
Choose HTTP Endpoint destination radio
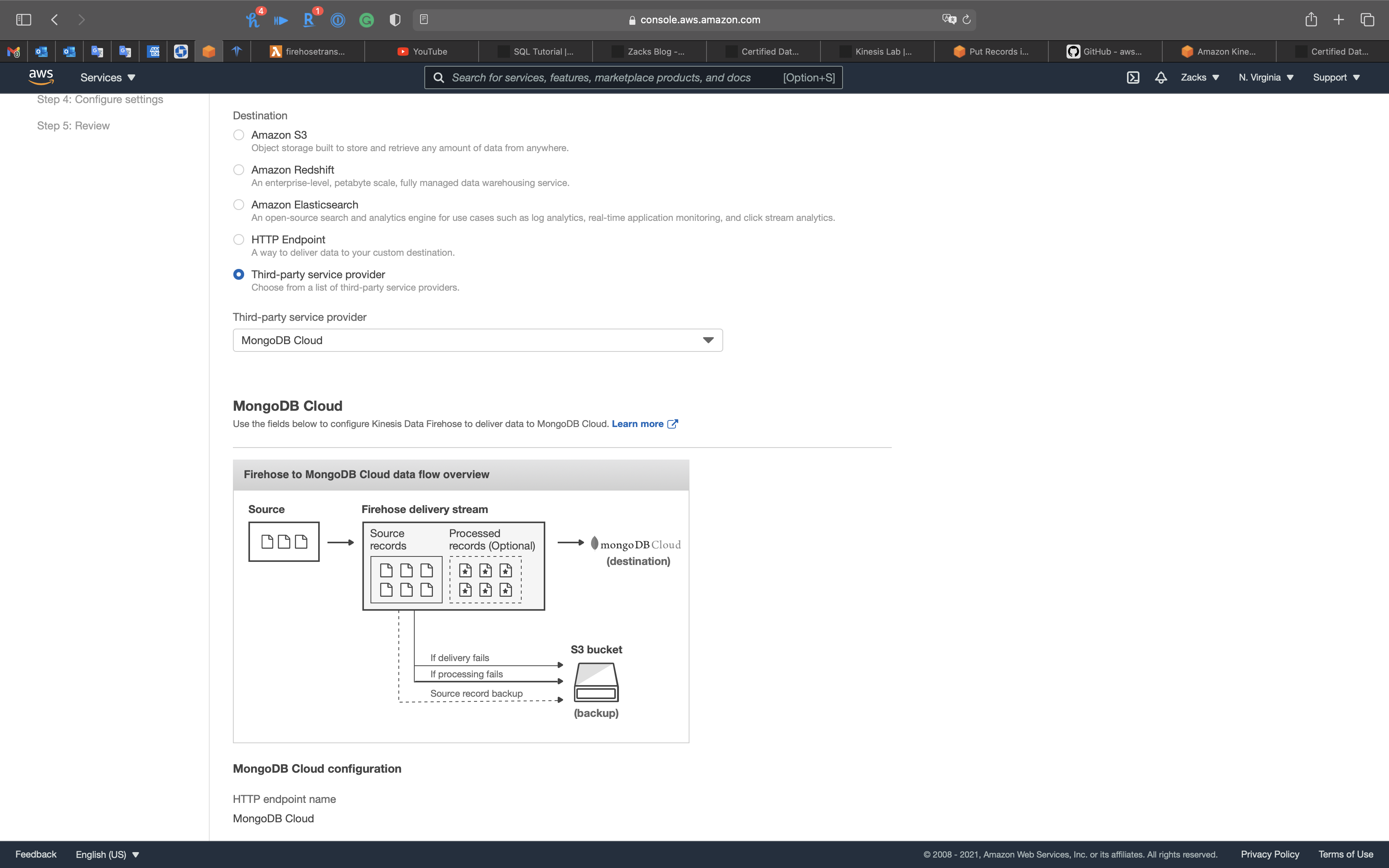tap(239, 239)
